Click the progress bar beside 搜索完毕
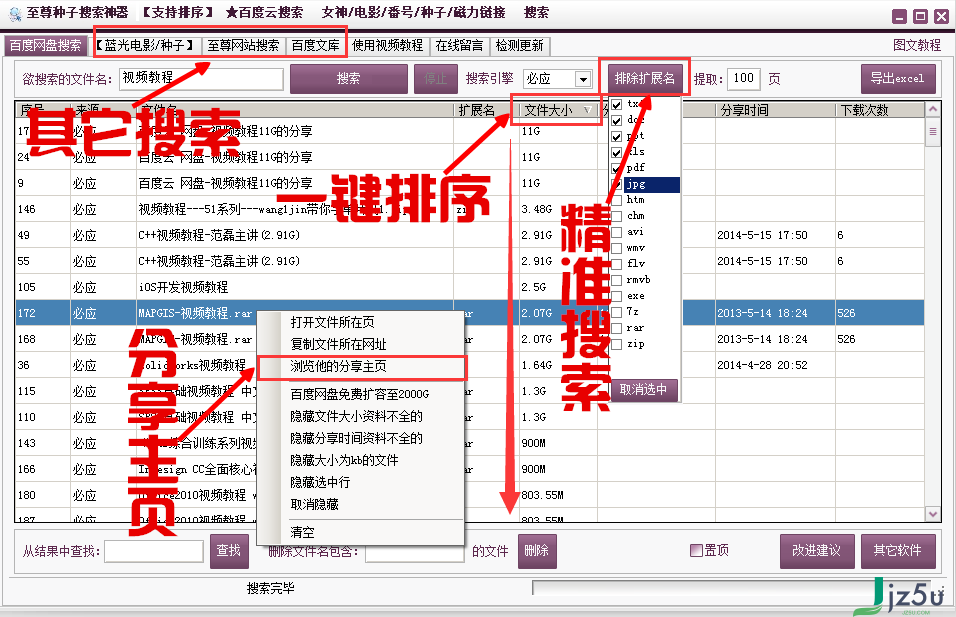The image size is (956, 617). point(732,588)
